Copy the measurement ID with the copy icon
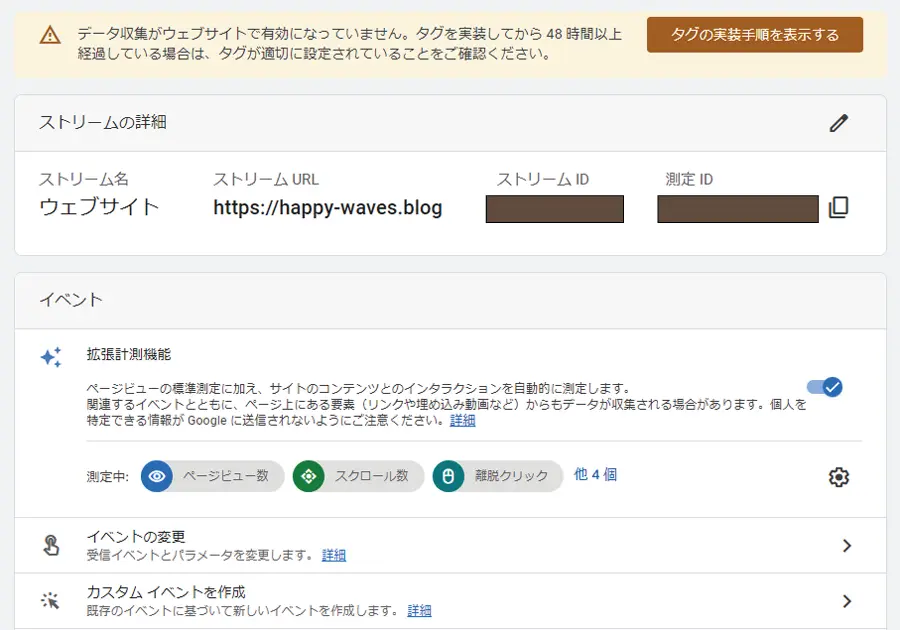This screenshot has width=900, height=630. (x=838, y=208)
